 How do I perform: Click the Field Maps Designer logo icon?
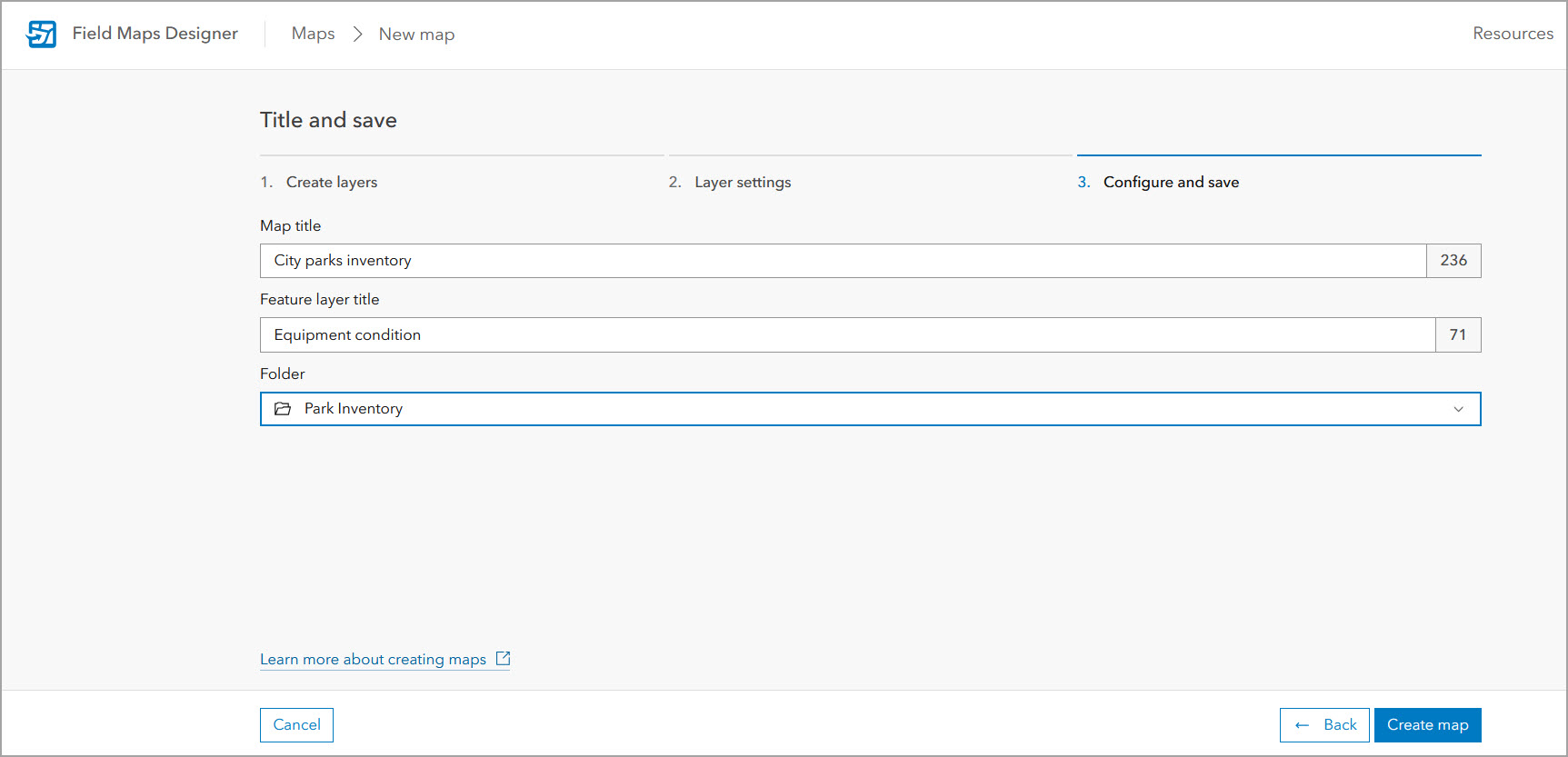click(42, 34)
